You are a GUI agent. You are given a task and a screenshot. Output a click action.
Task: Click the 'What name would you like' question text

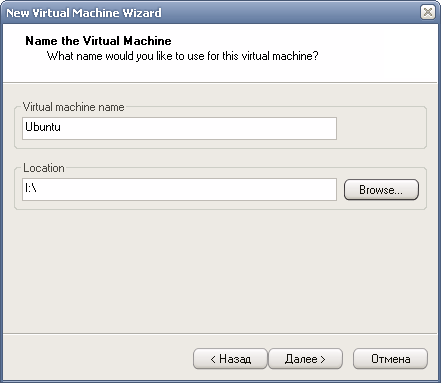(x=183, y=56)
